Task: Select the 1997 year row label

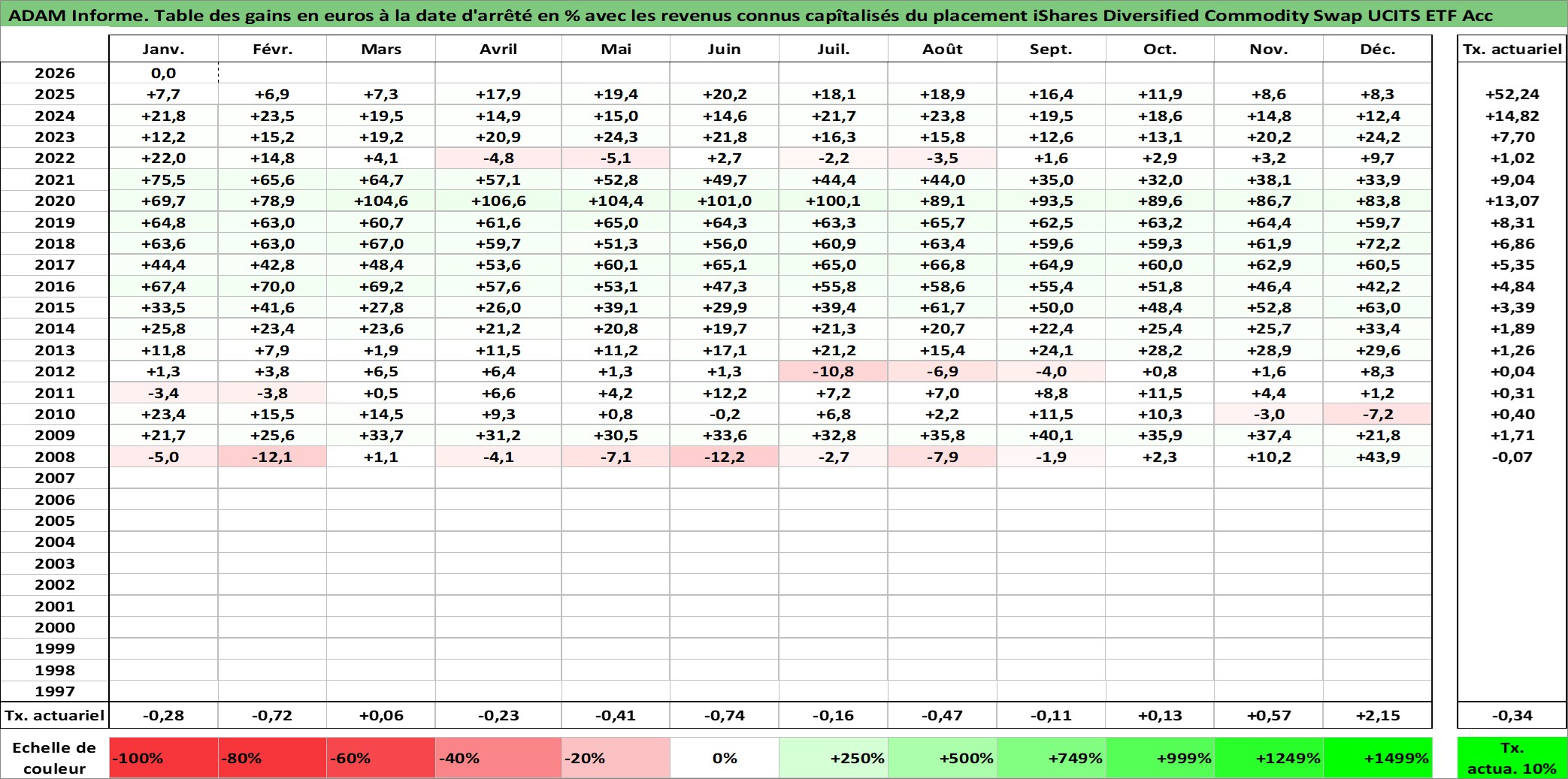Action: click(x=55, y=691)
